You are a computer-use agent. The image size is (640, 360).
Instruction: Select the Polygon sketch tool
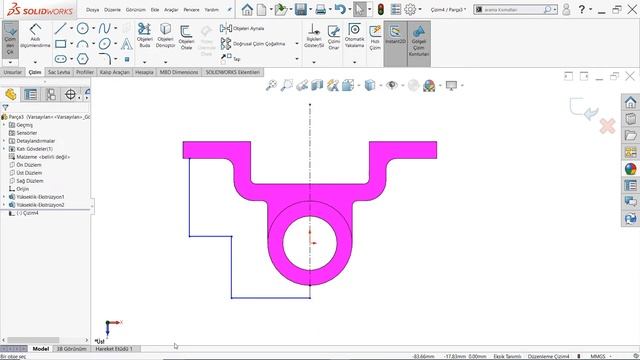83,59
